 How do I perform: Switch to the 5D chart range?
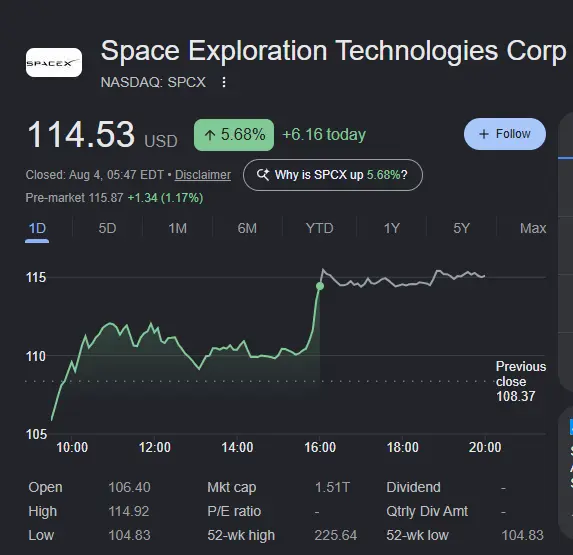pyautogui.click(x=107, y=228)
